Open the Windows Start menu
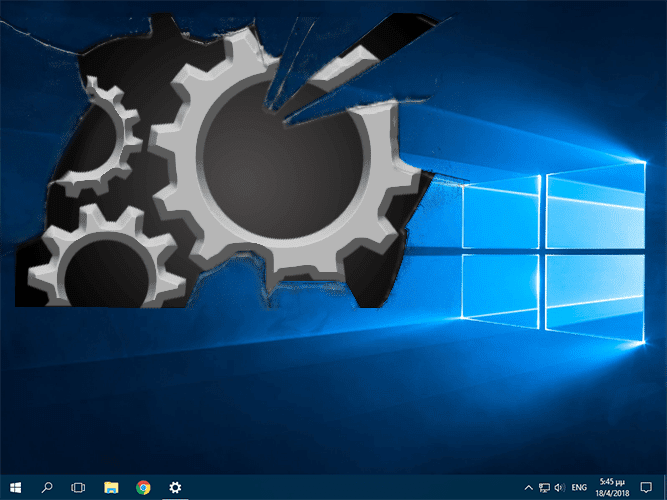This screenshot has width=667, height=500. tap(15, 487)
